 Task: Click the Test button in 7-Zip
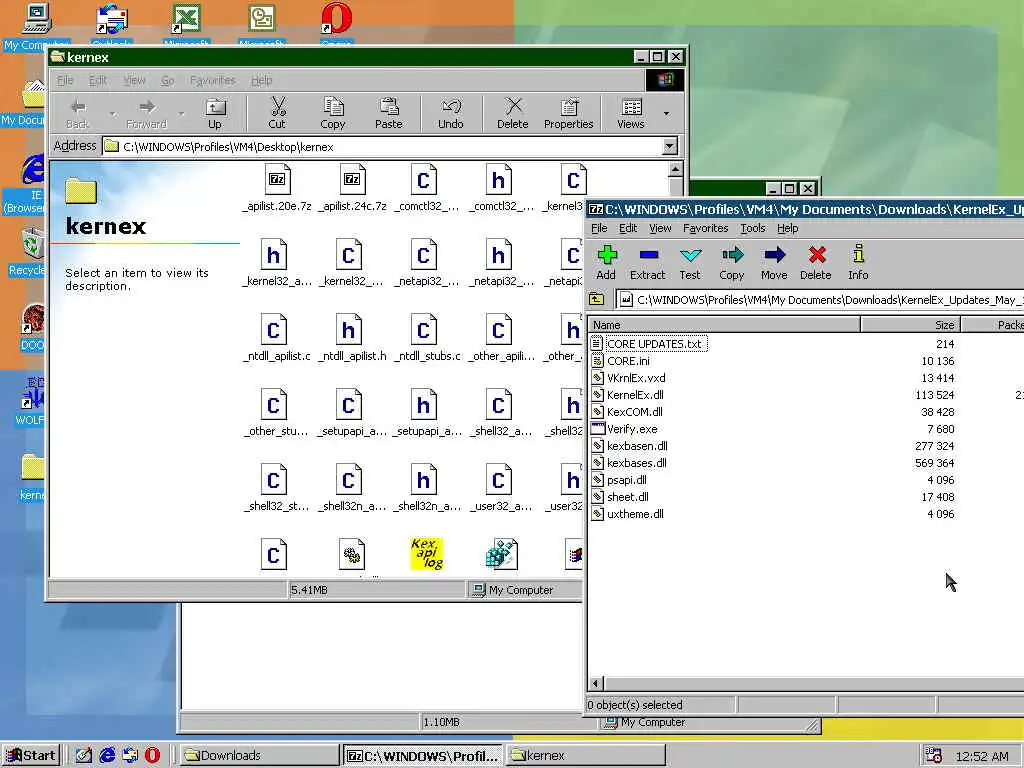pos(690,263)
